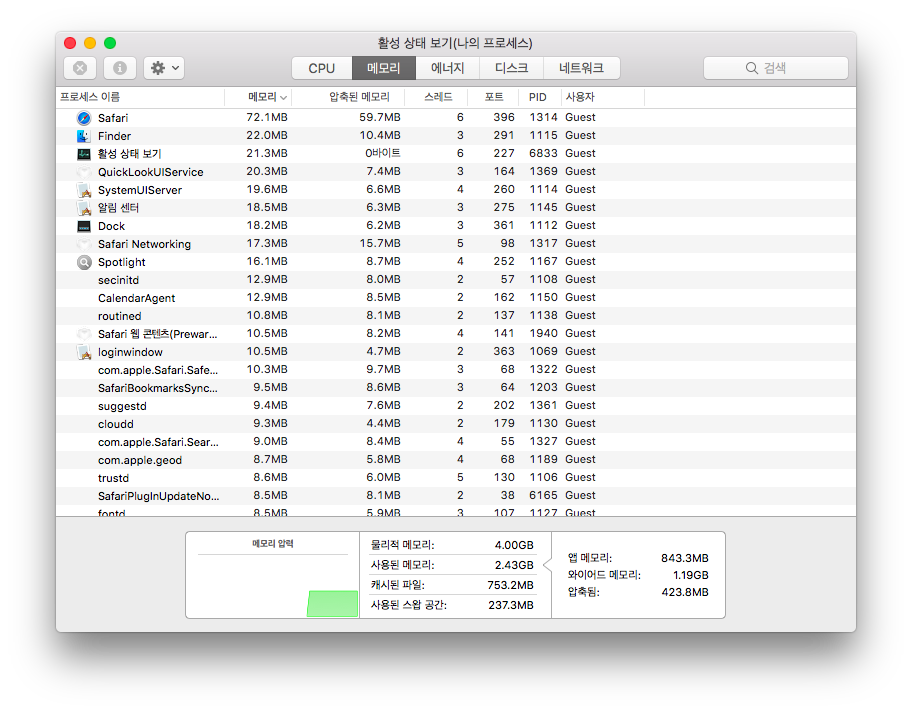The width and height of the screenshot is (912, 712).
Task: Open the process info inspector icon
Action: point(120,68)
